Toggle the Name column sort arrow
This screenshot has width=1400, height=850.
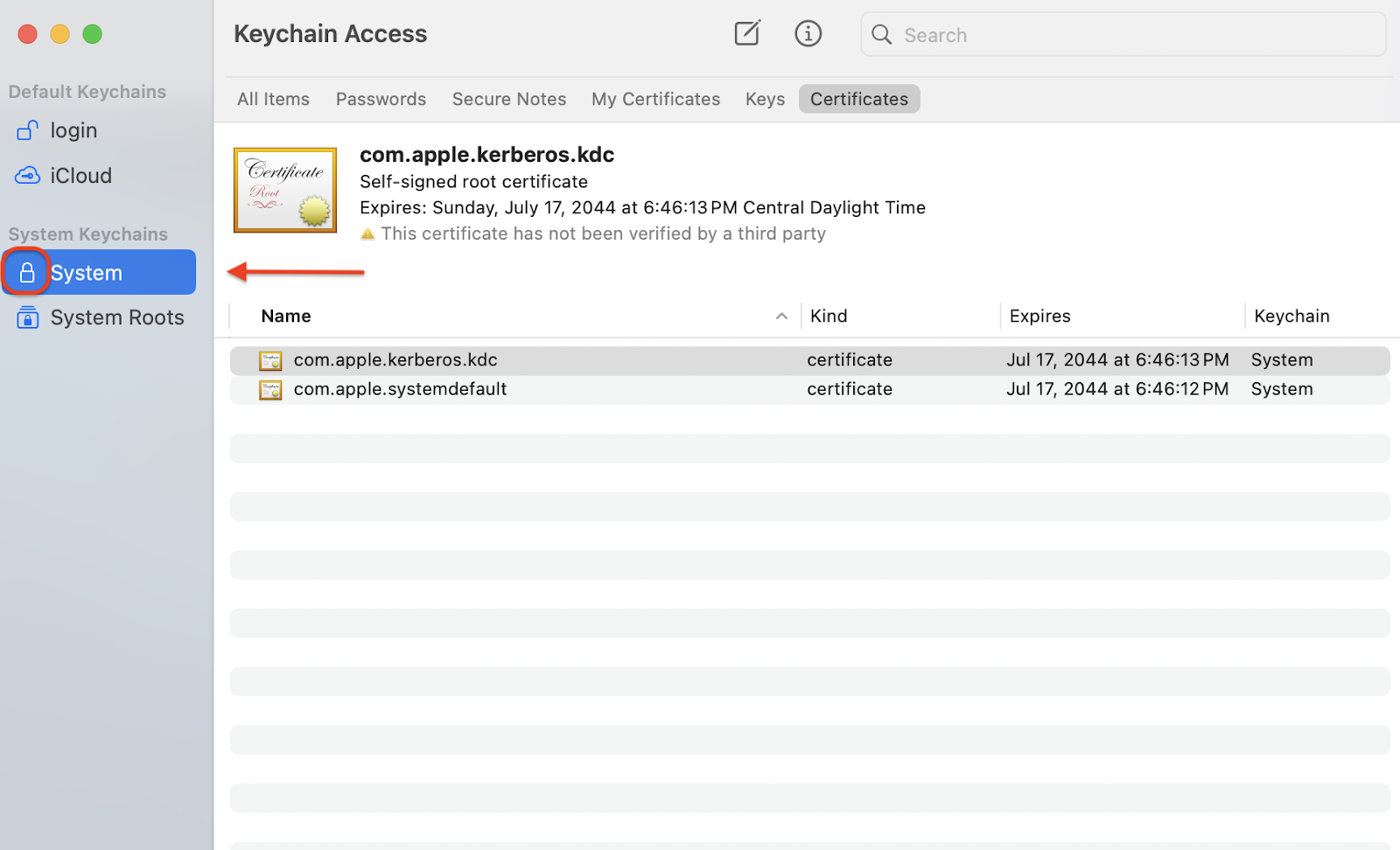(x=781, y=316)
